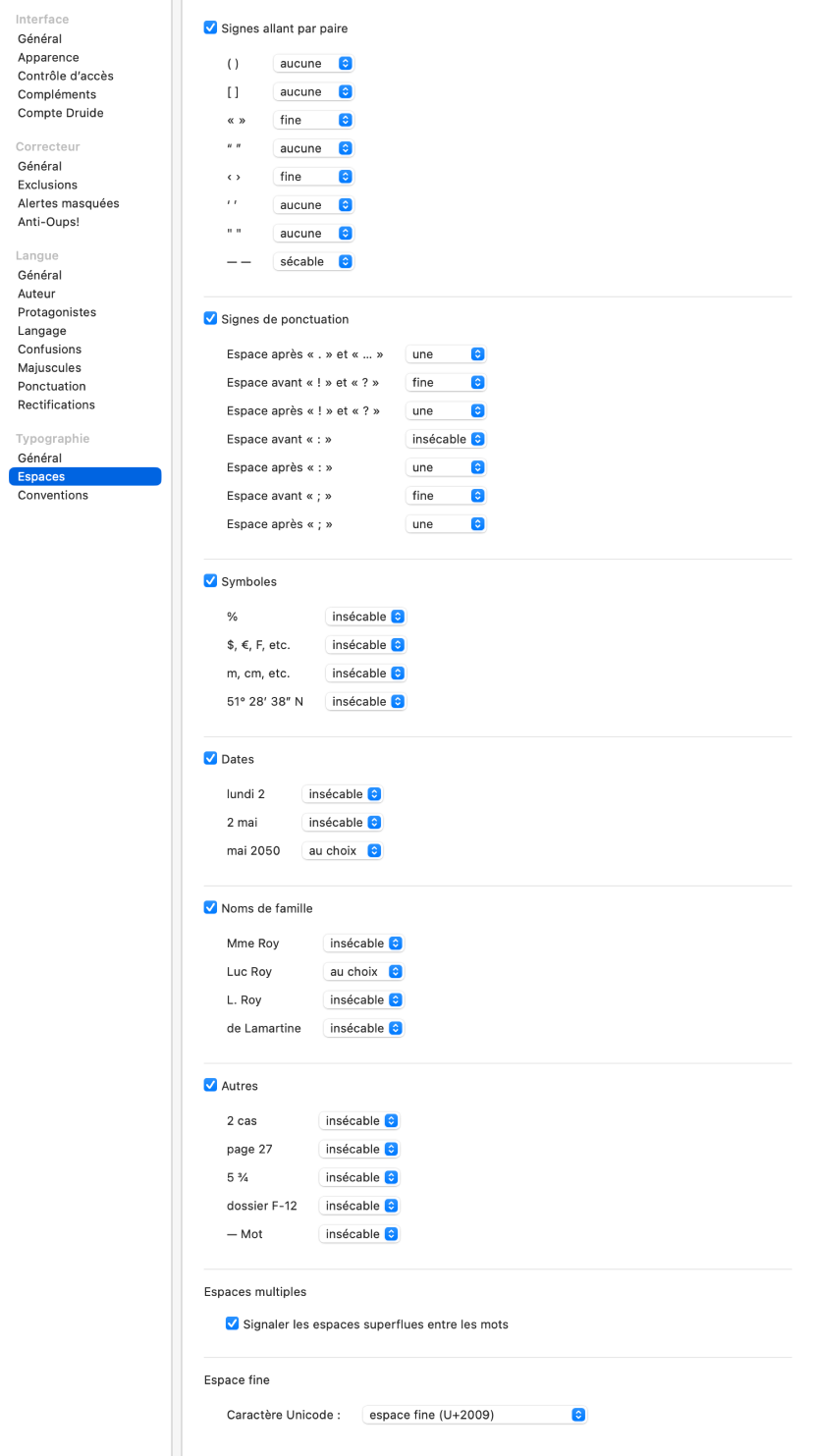
Task: Open the percent symbol spacing dropdown
Action: [x=365, y=617]
